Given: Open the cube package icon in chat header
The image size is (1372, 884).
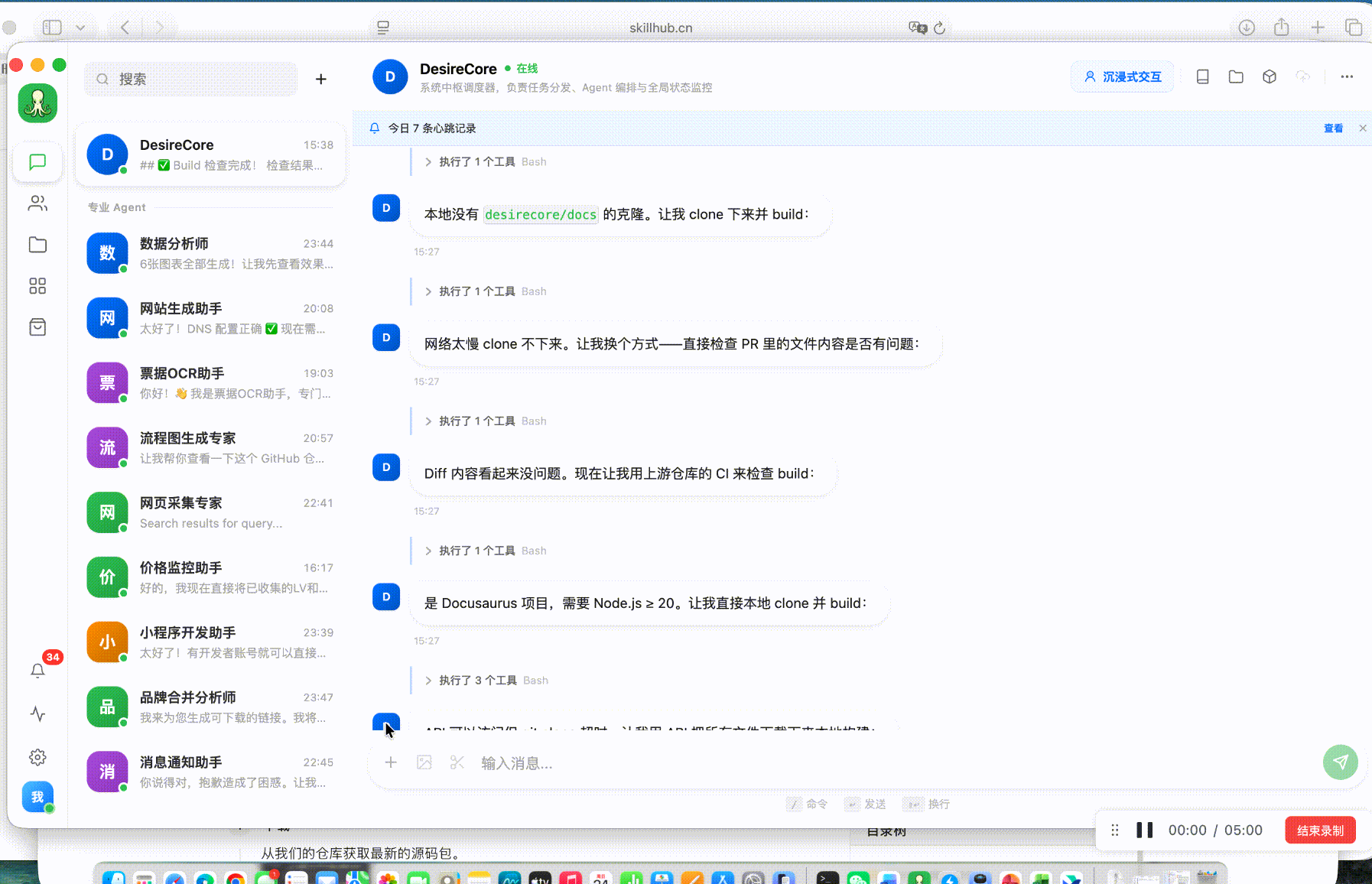Looking at the screenshot, I should (x=1270, y=76).
